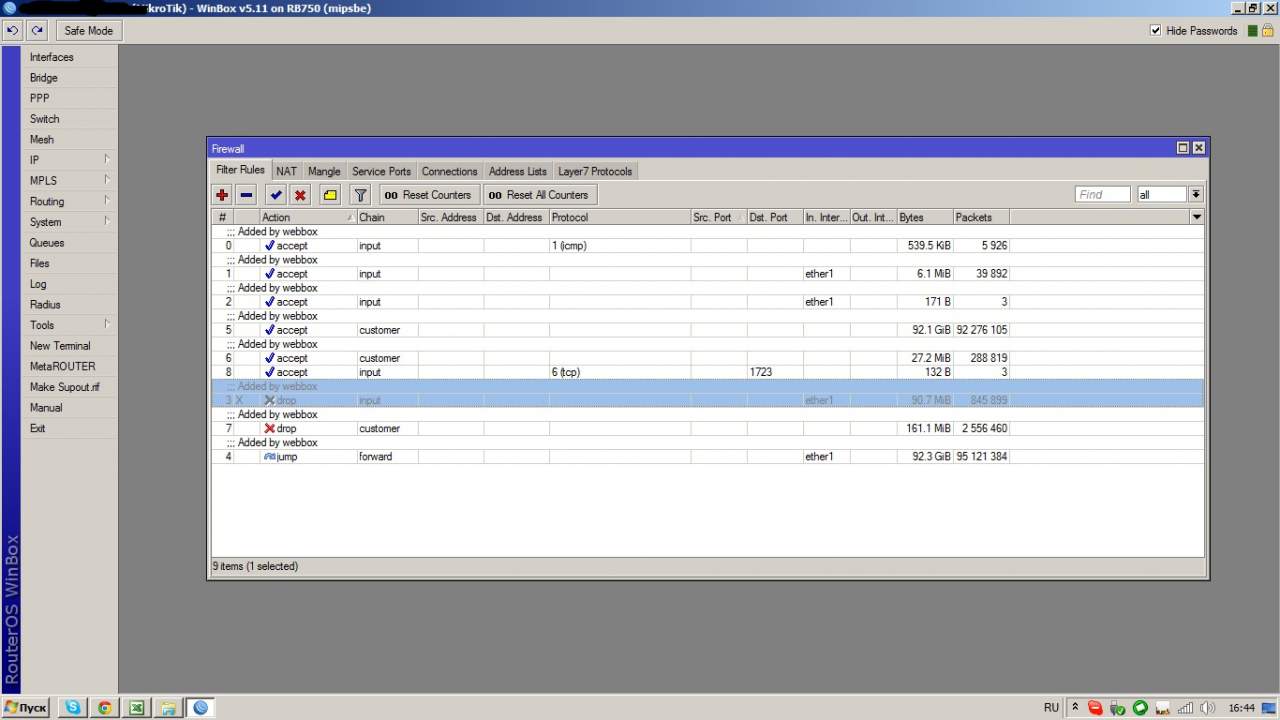Select the jump forward rule row
Screen dimensions: 1280x720
[707, 456]
